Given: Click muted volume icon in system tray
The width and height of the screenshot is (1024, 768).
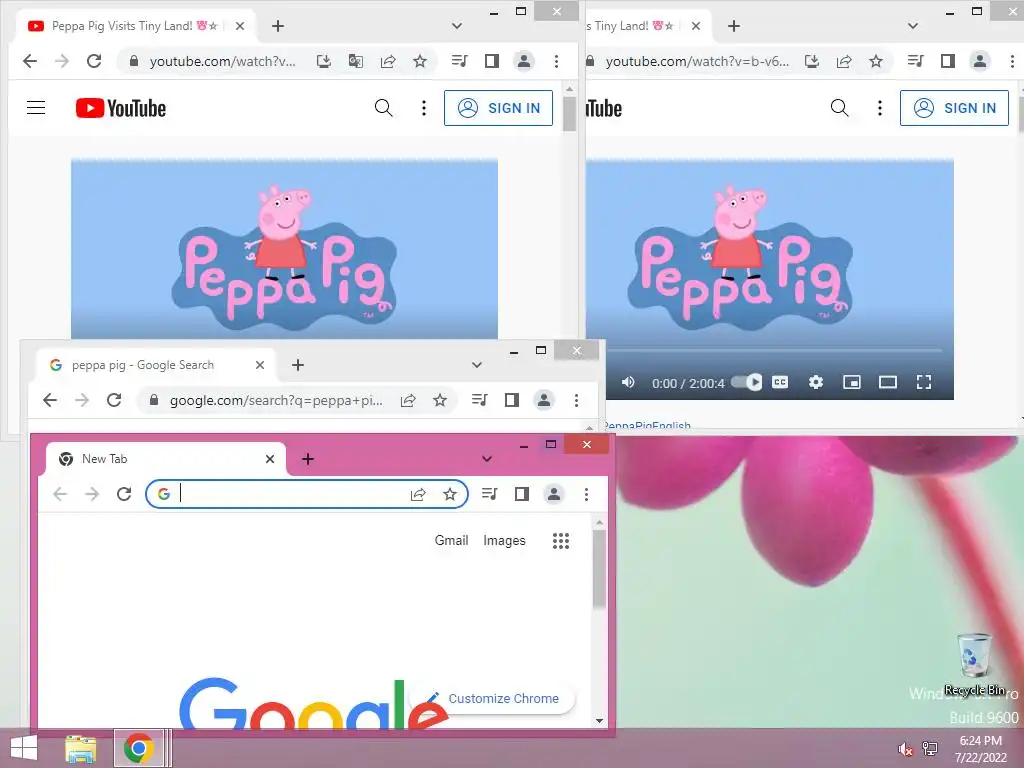Looking at the screenshot, I should coord(905,748).
